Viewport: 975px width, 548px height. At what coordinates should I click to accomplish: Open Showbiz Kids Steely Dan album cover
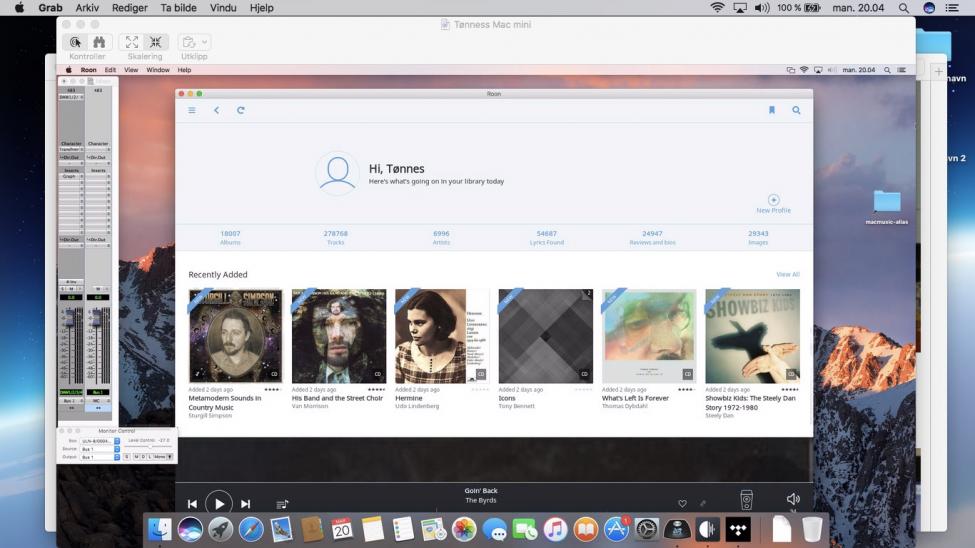pos(752,336)
